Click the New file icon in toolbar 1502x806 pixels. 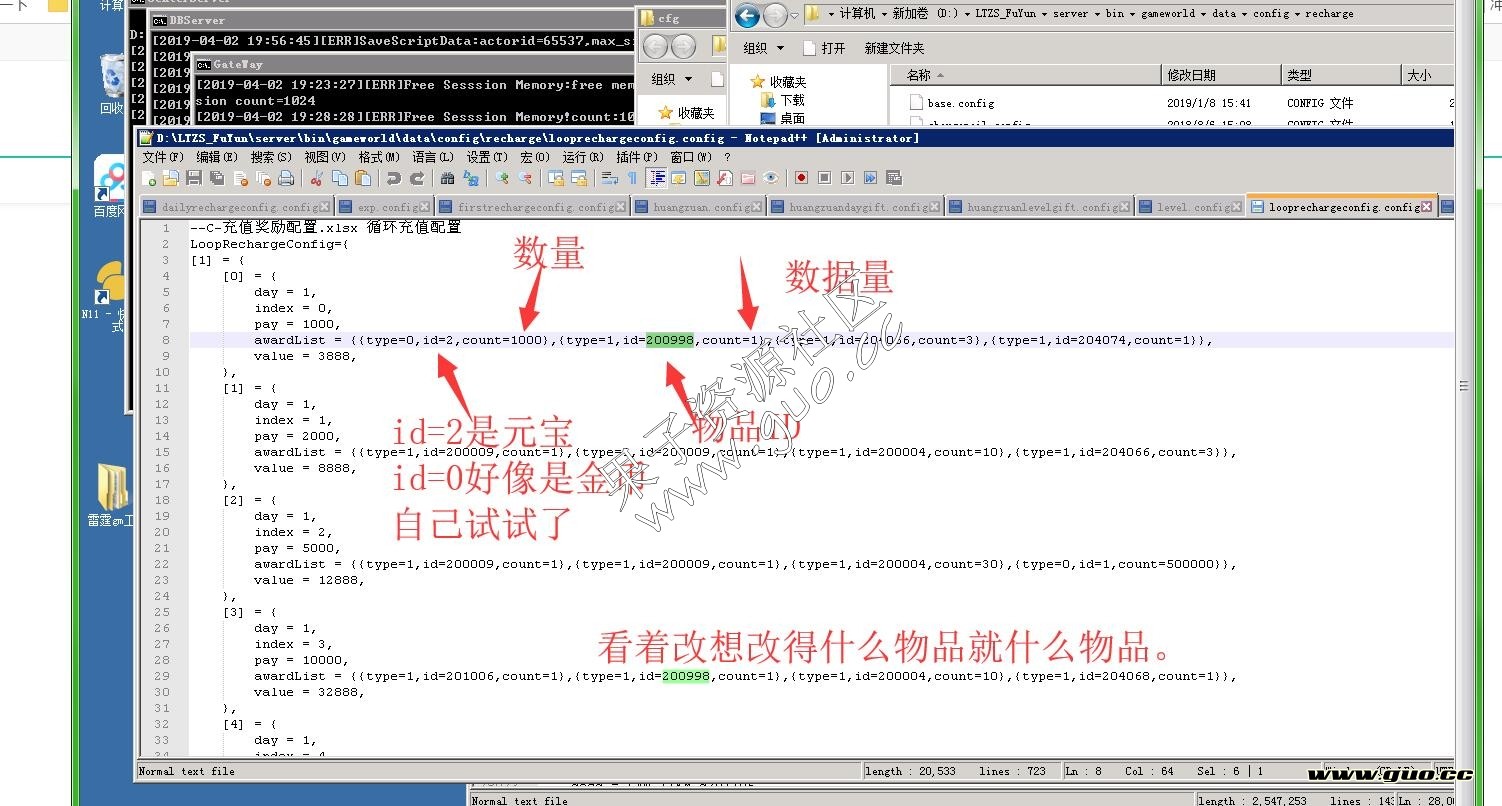tap(149, 178)
